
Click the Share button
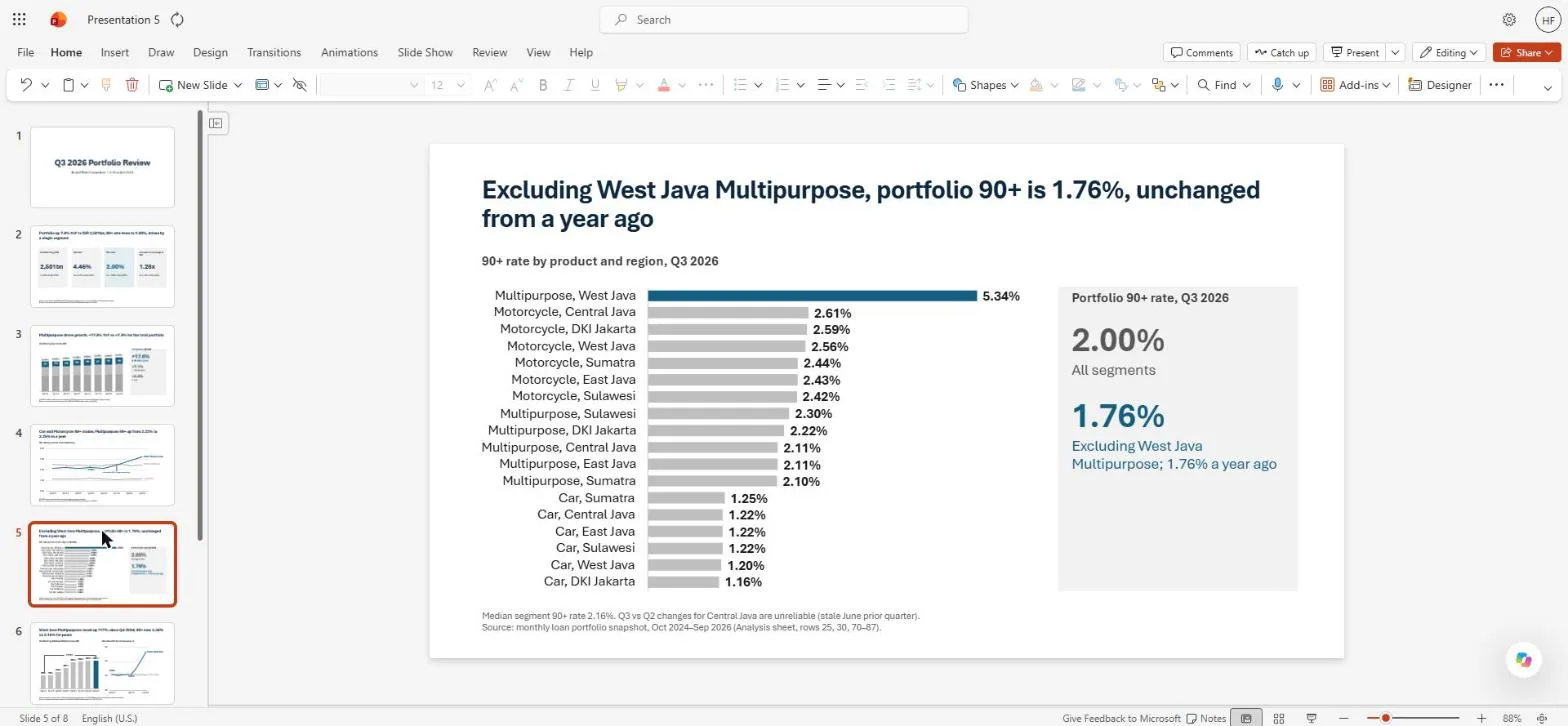pos(1527,52)
